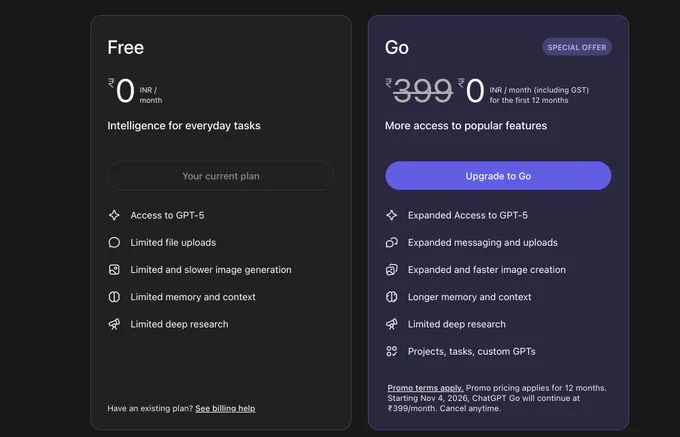The height and width of the screenshot is (437, 680).
Task: Click the images icon for faster image creation
Action: pyautogui.click(x=392, y=270)
